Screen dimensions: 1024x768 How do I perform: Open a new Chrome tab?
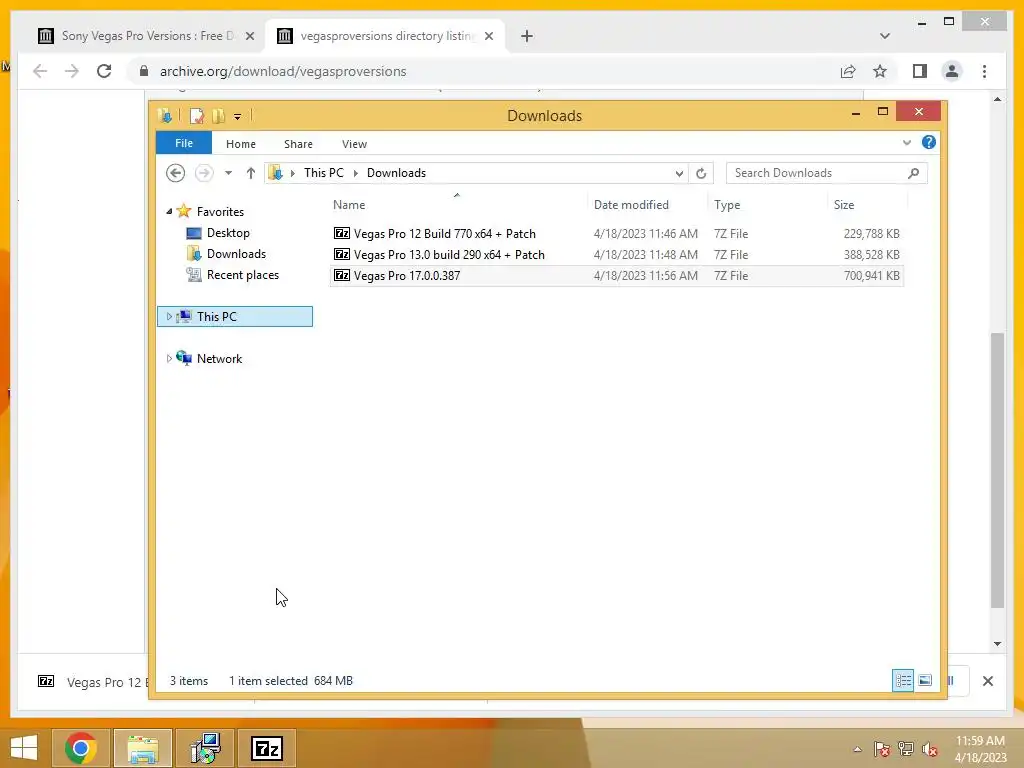click(x=527, y=36)
